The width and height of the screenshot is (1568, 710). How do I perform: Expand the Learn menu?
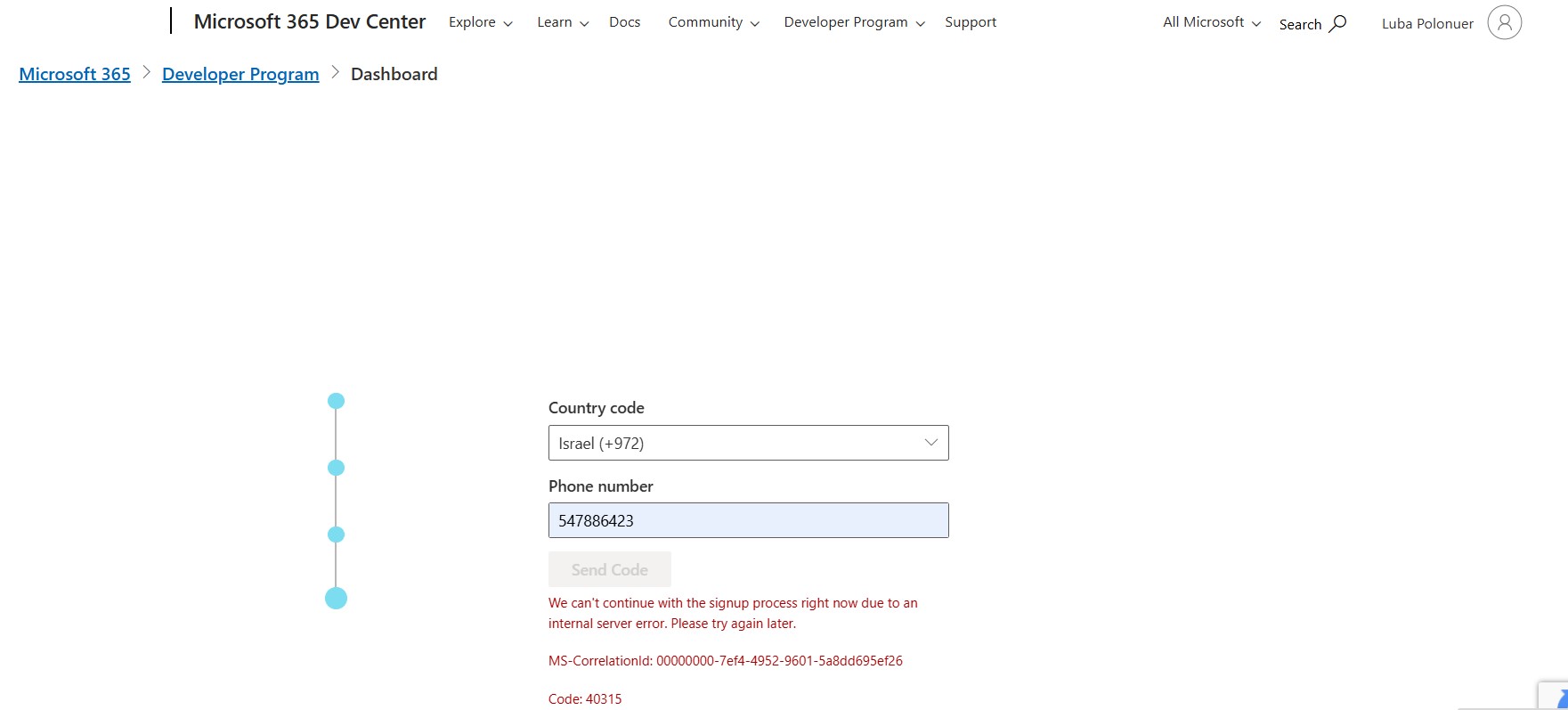563,22
